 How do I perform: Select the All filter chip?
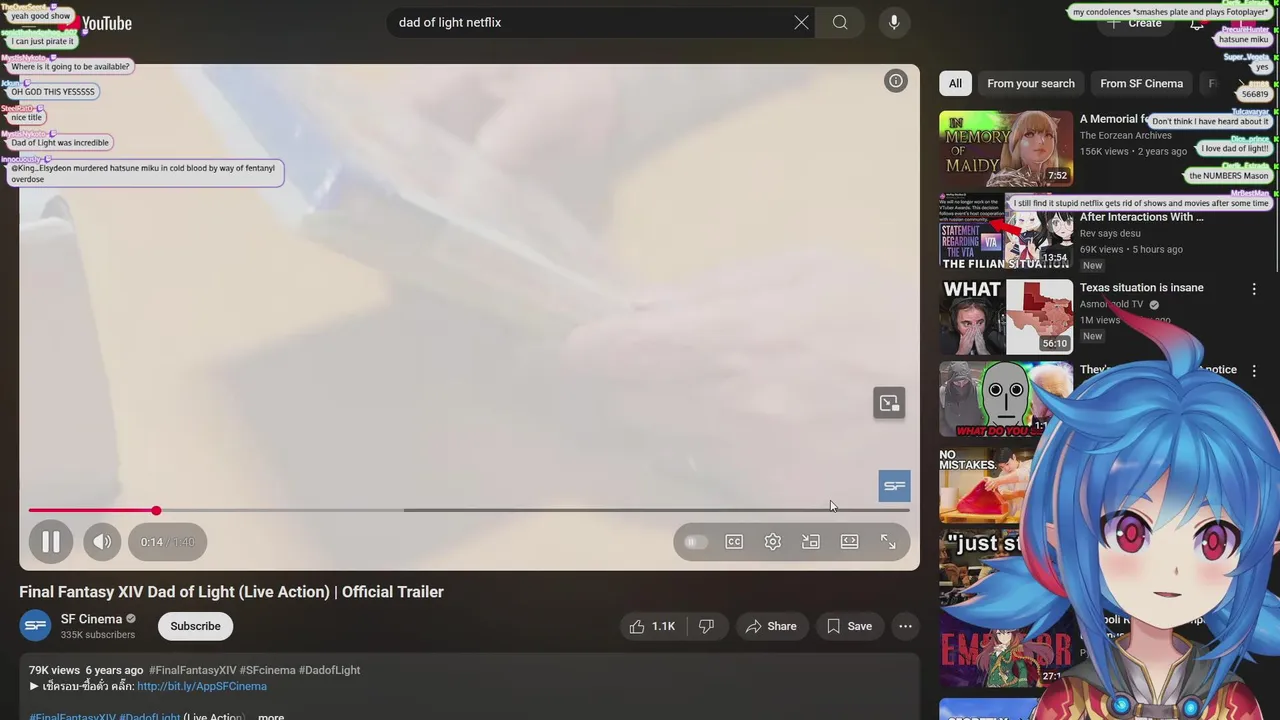pos(955,84)
